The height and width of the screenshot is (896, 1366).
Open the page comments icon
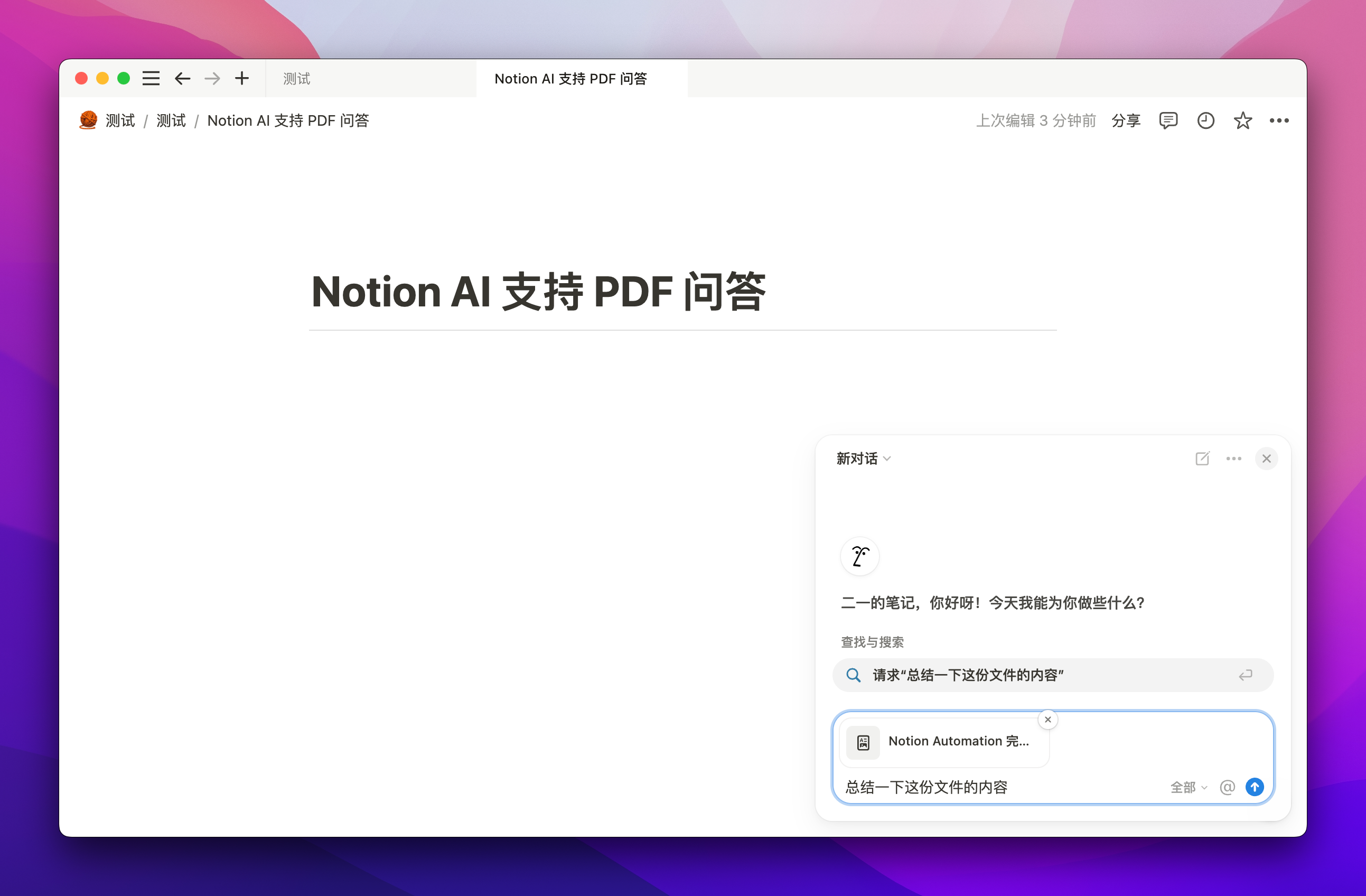coord(1168,120)
